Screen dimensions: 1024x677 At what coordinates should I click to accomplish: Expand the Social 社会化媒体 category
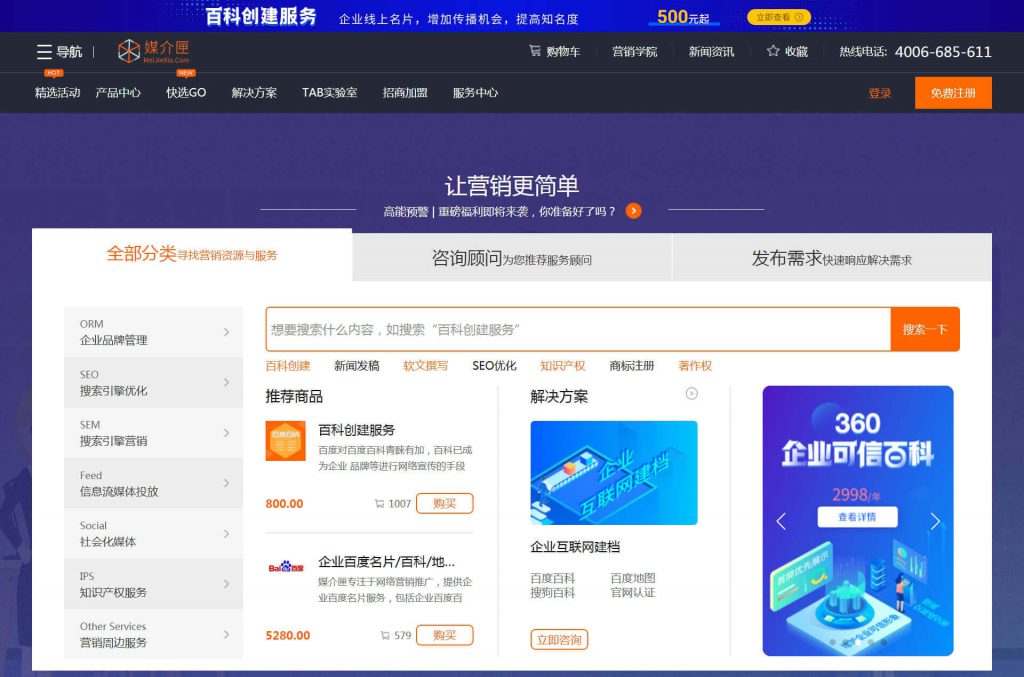click(153, 533)
